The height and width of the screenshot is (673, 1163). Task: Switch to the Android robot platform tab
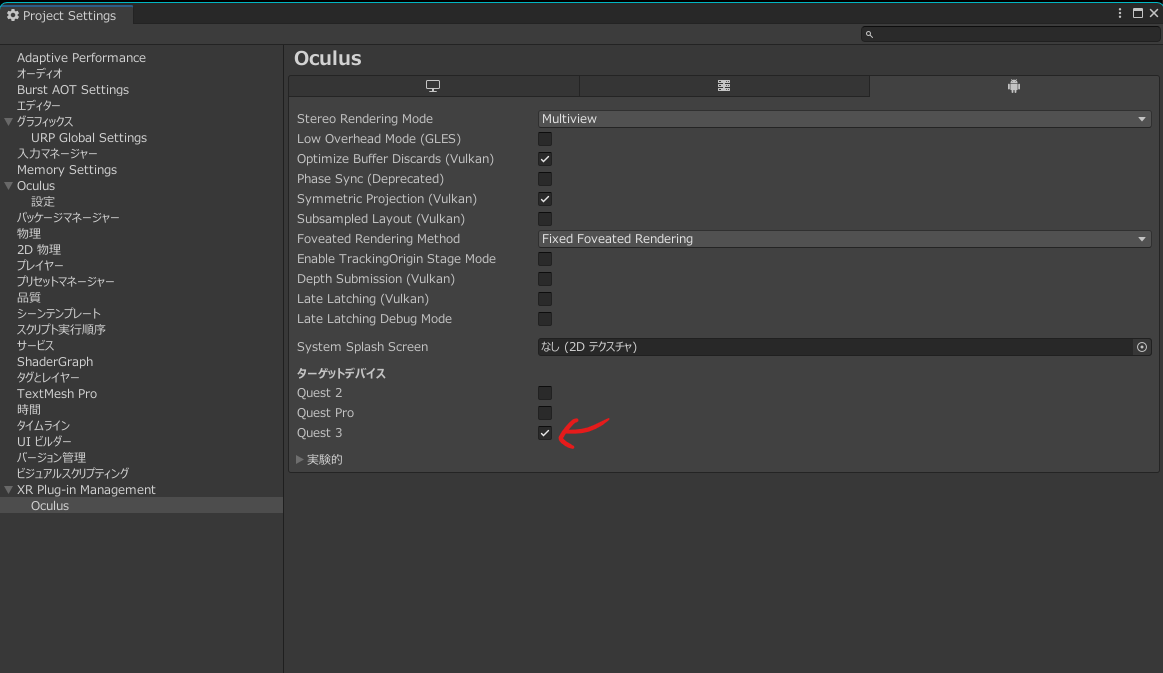1013,86
